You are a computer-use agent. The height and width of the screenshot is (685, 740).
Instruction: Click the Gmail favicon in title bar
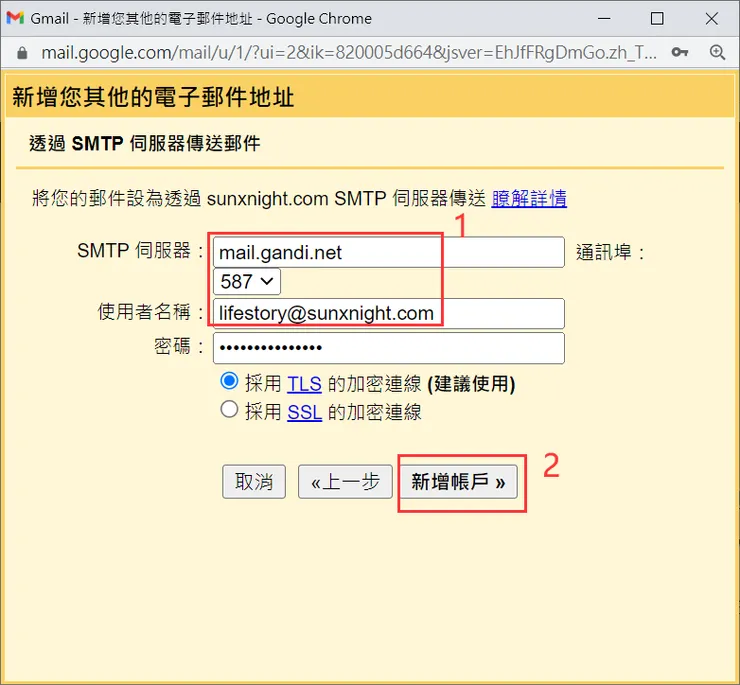click(15, 18)
